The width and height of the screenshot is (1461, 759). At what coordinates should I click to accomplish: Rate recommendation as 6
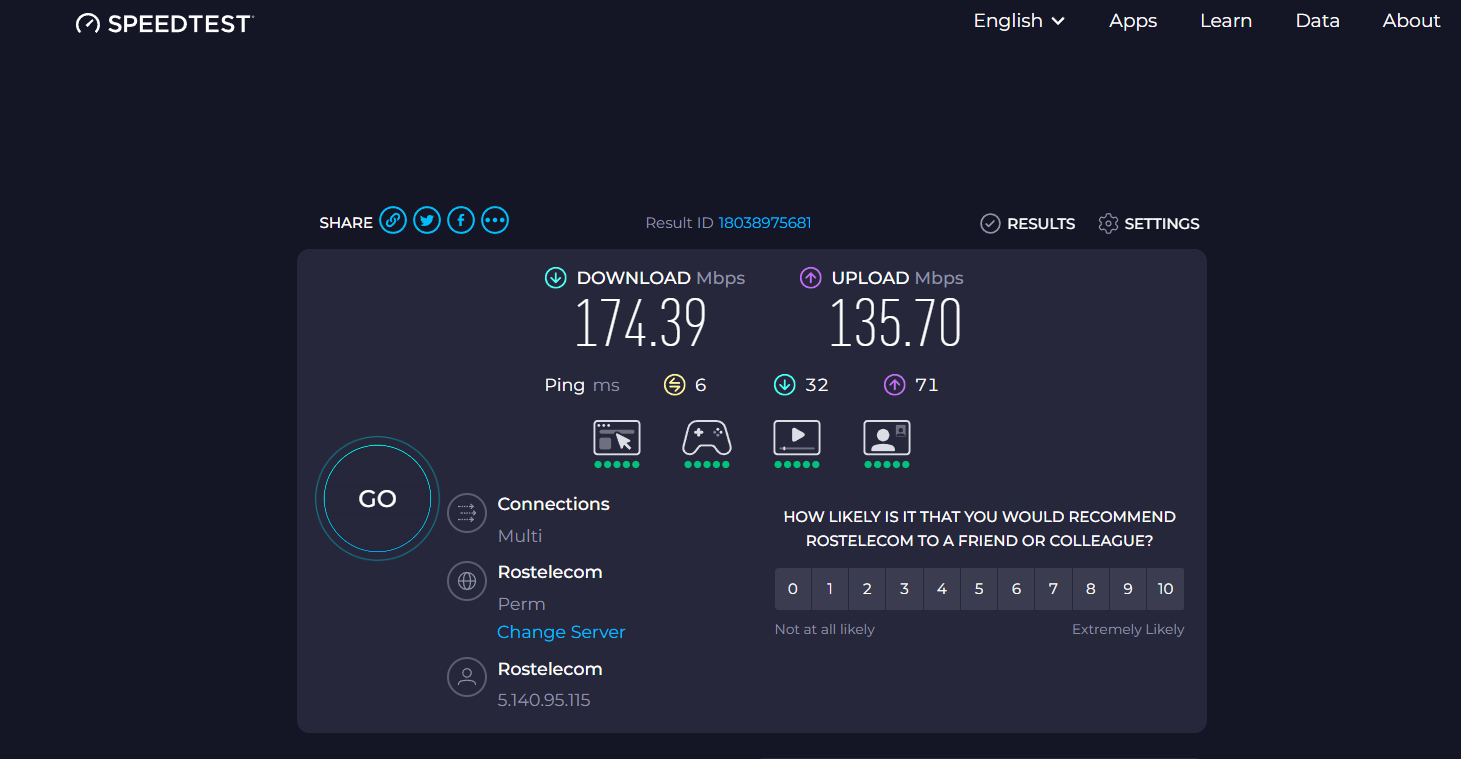(1016, 589)
